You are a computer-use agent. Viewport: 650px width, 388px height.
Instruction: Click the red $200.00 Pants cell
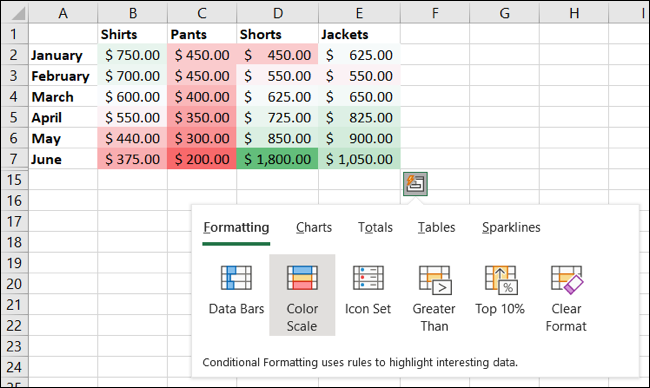pyautogui.click(x=202, y=159)
